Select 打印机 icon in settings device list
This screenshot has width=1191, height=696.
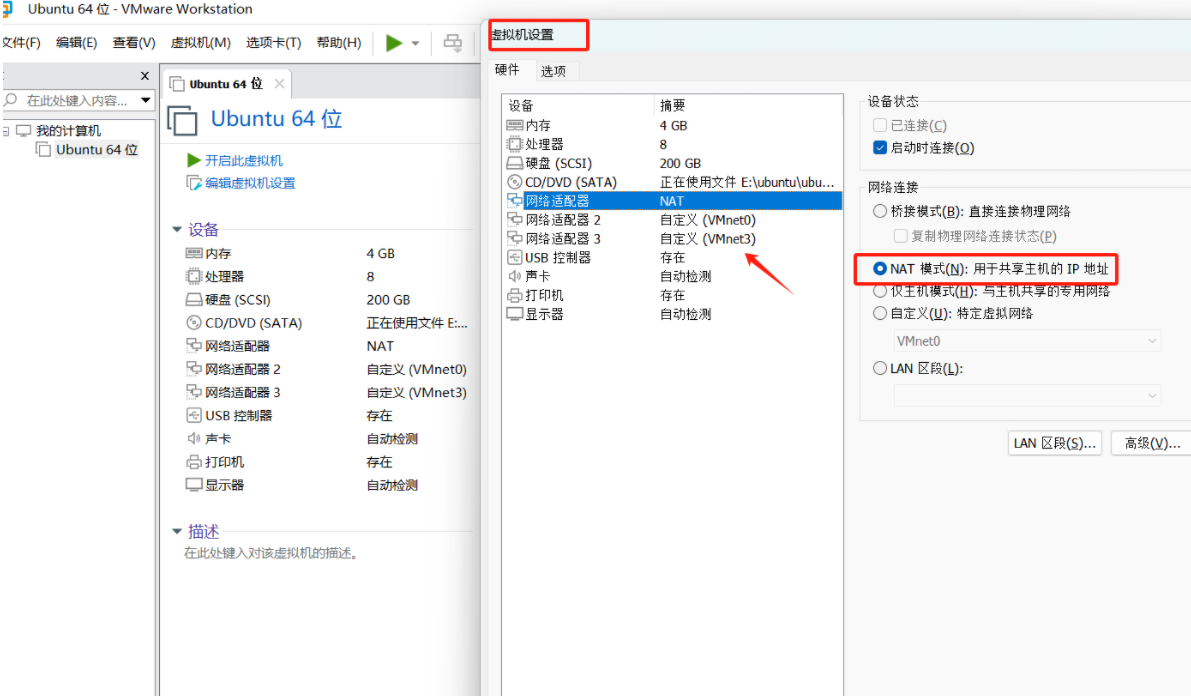coord(514,295)
